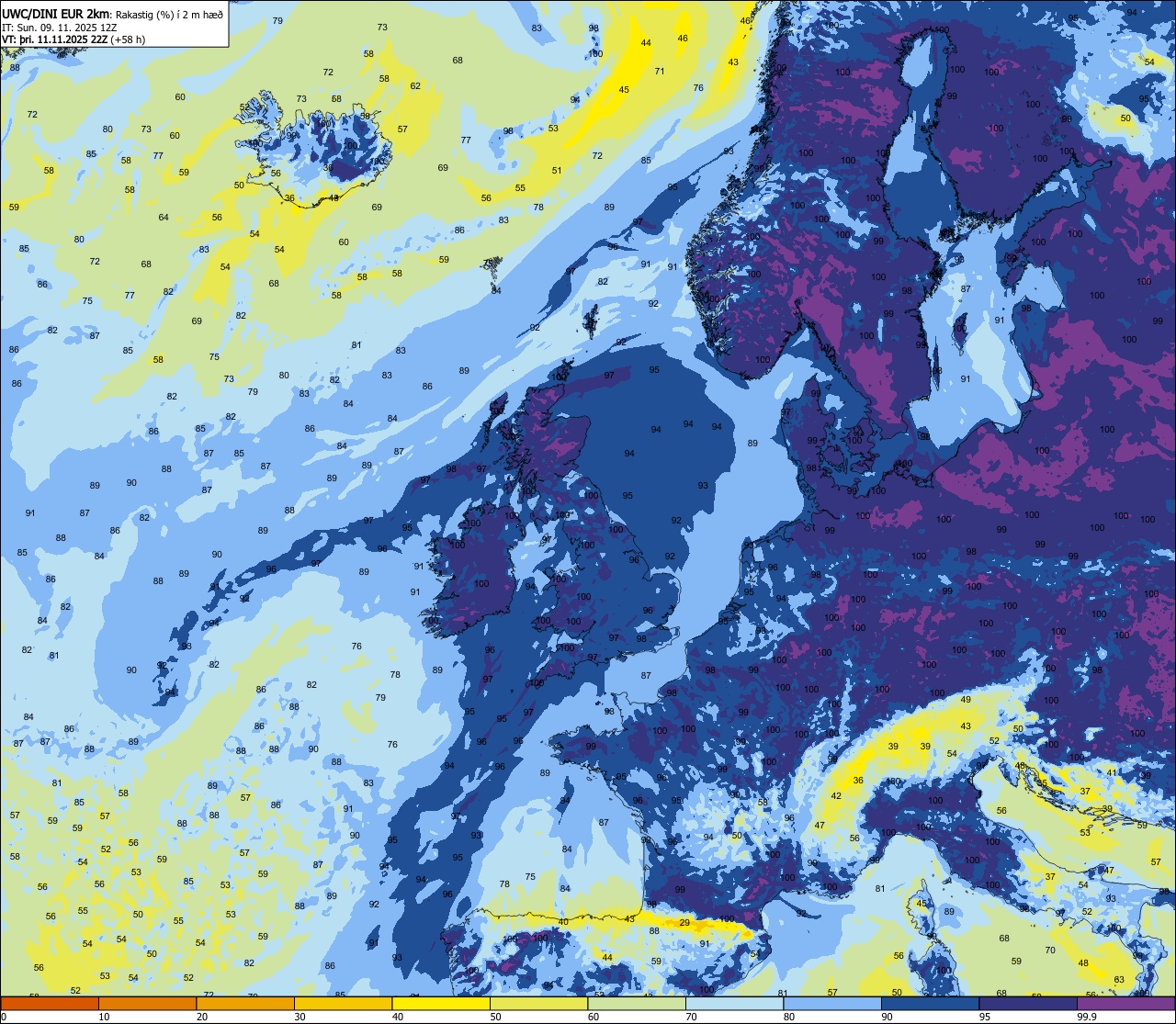Click the legend tick label '95'

[x=985, y=1017]
